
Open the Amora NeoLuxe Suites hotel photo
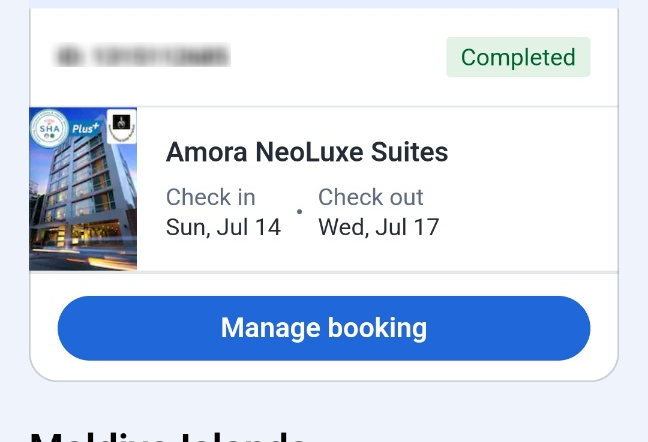(83, 189)
